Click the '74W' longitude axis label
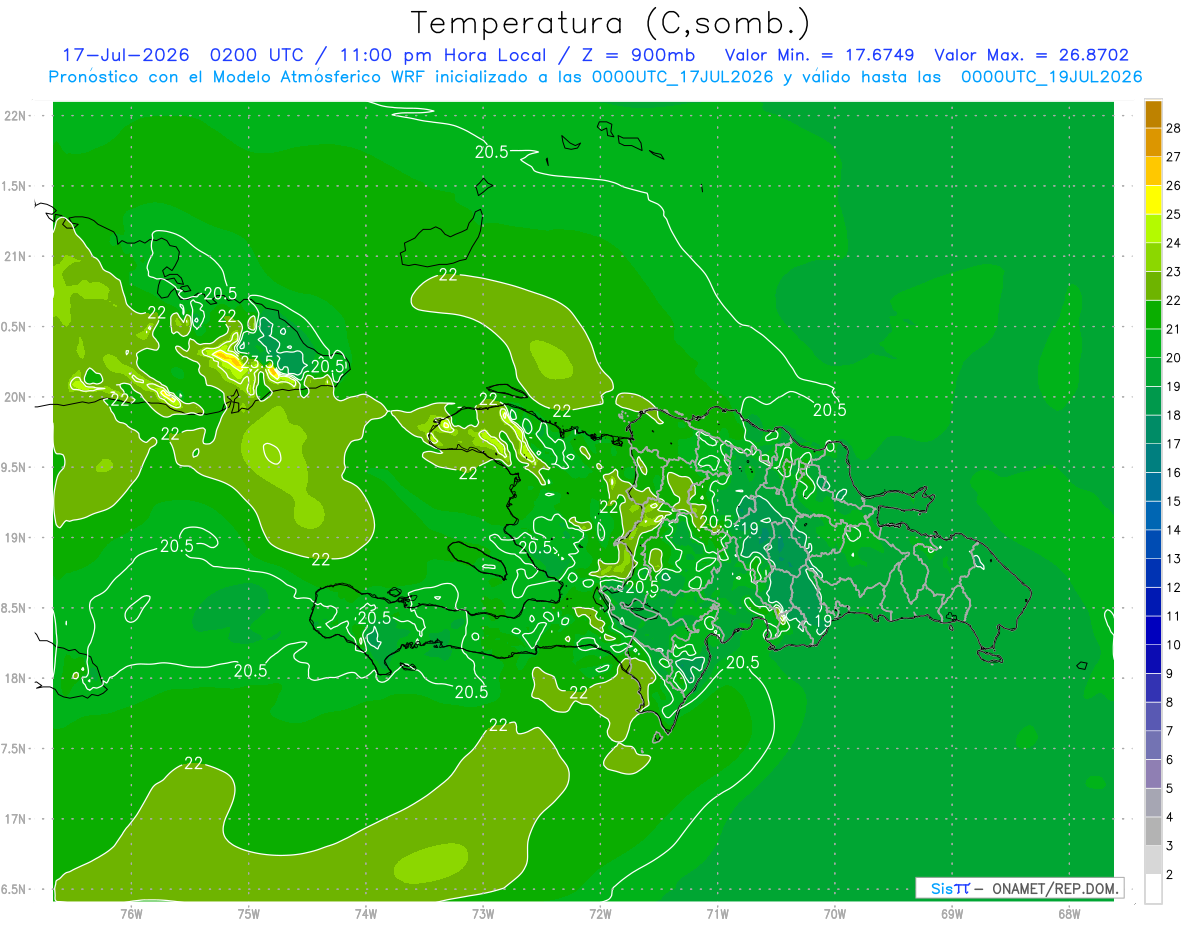The height and width of the screenshot is (927, 1200). [x=366, y=912]
